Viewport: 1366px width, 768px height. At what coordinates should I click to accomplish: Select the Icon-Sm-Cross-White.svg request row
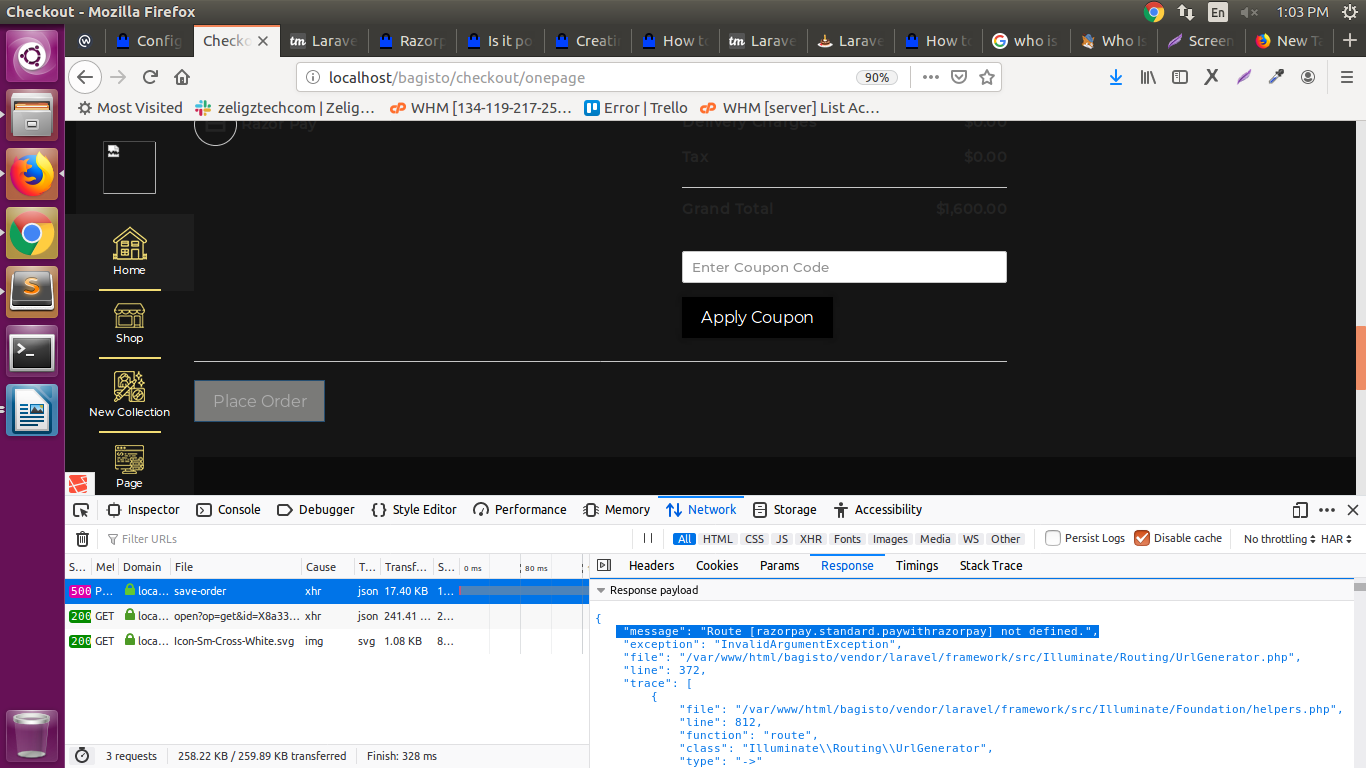tap(326, 641)
